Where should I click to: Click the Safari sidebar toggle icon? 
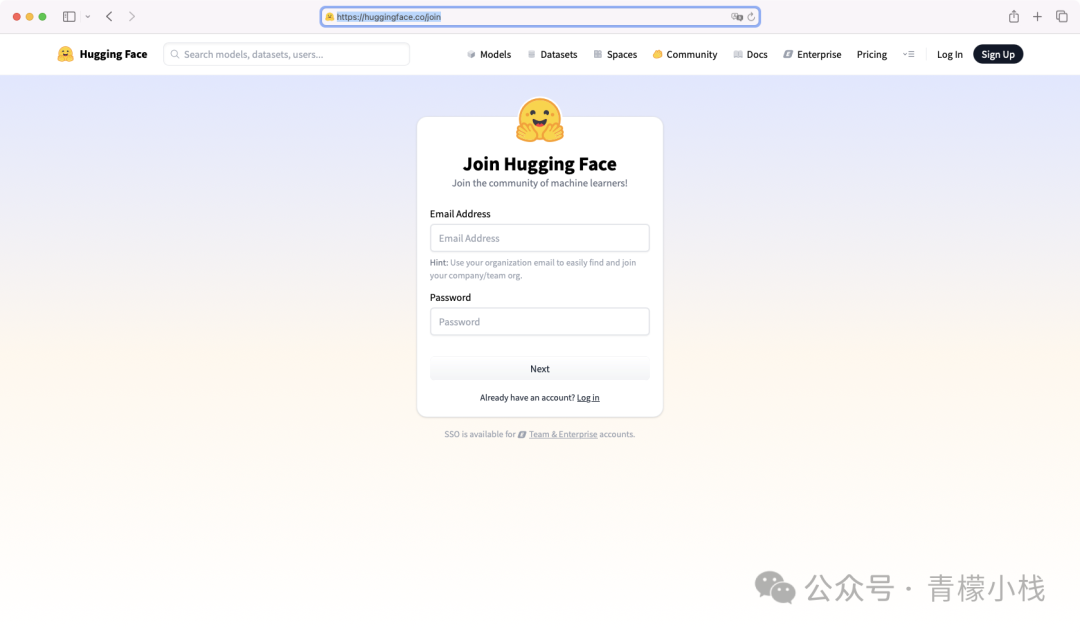[x=69, y=17]
